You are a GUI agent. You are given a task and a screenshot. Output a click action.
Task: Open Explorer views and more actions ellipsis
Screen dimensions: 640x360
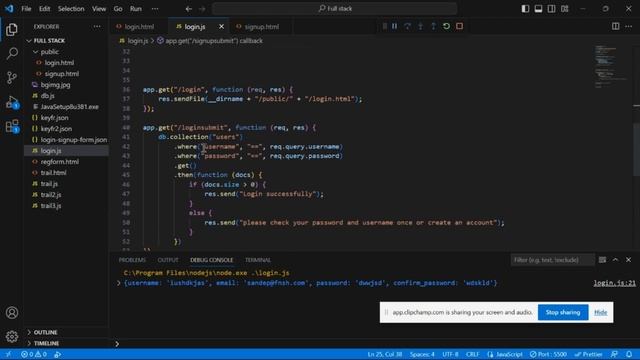pos(97,27)
